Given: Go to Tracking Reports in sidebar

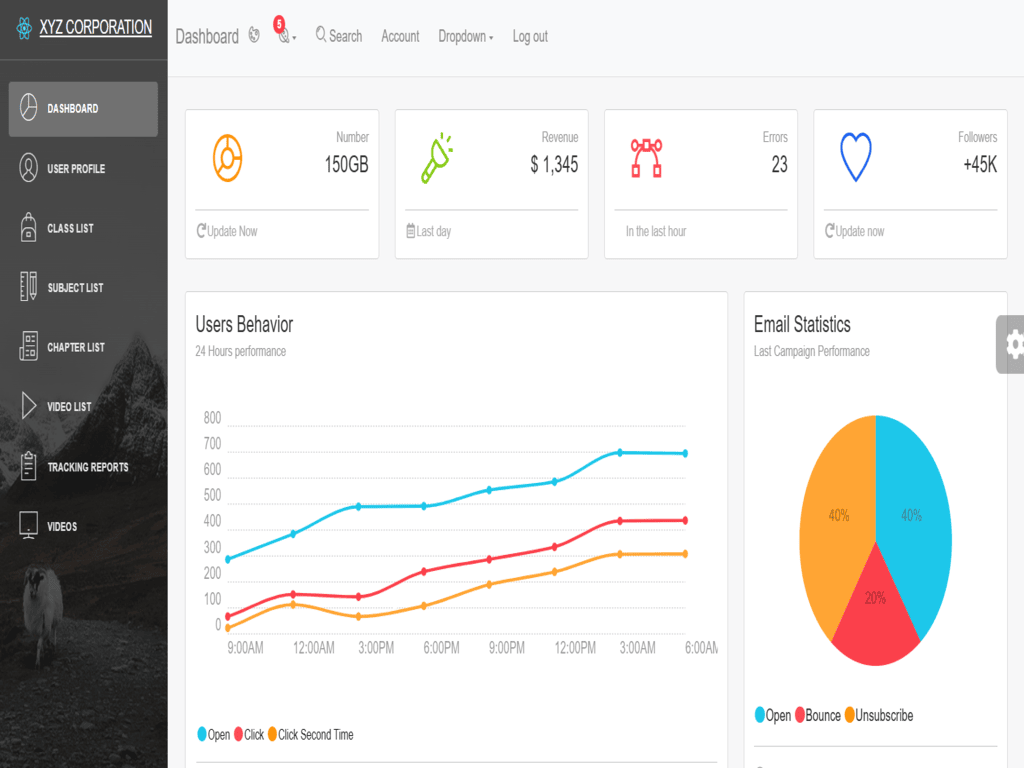Looking at the screenshot, I should point(87,467).
